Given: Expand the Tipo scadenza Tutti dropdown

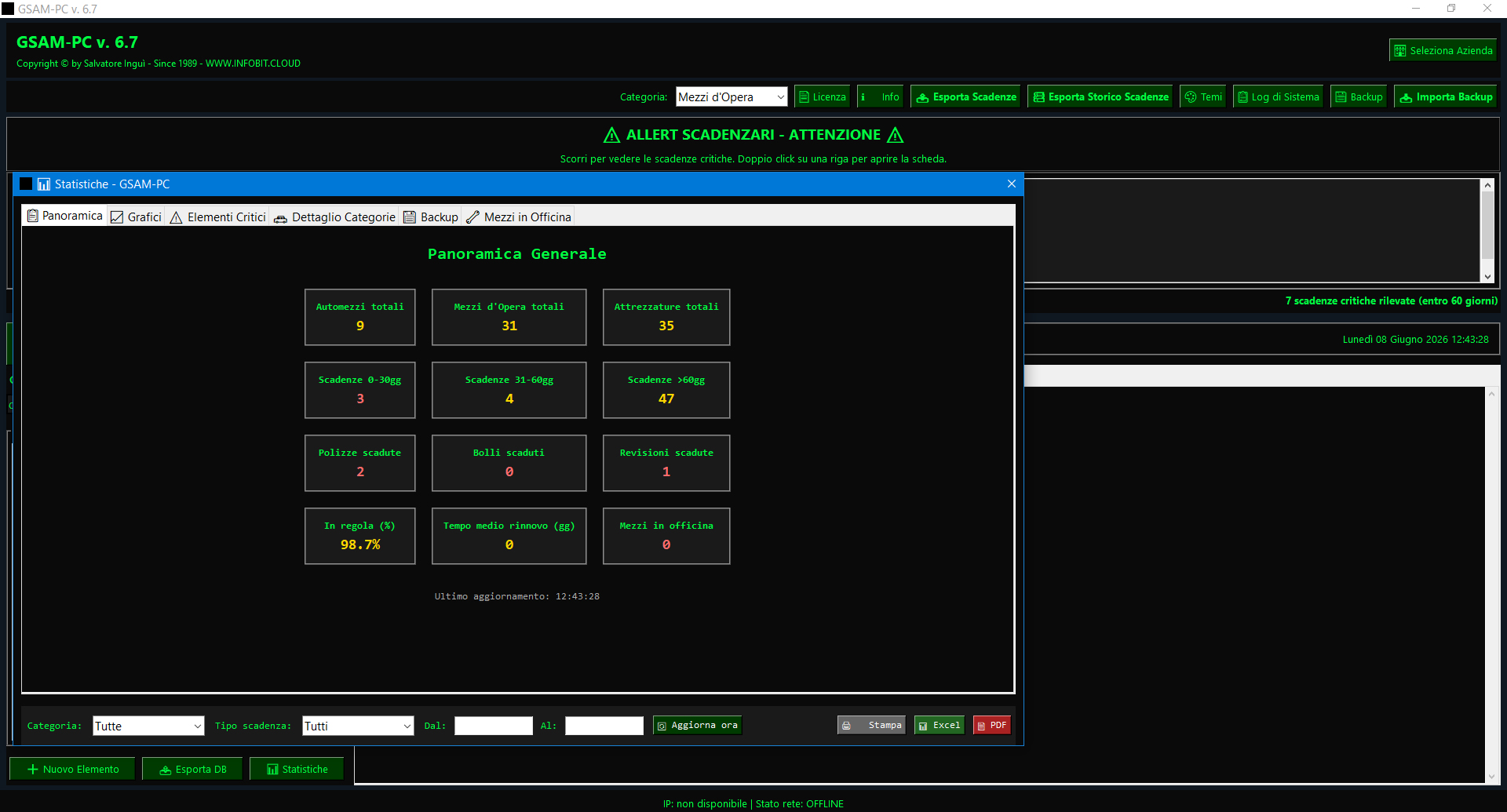Looking at the screenshot, I should tap(358, 726).
